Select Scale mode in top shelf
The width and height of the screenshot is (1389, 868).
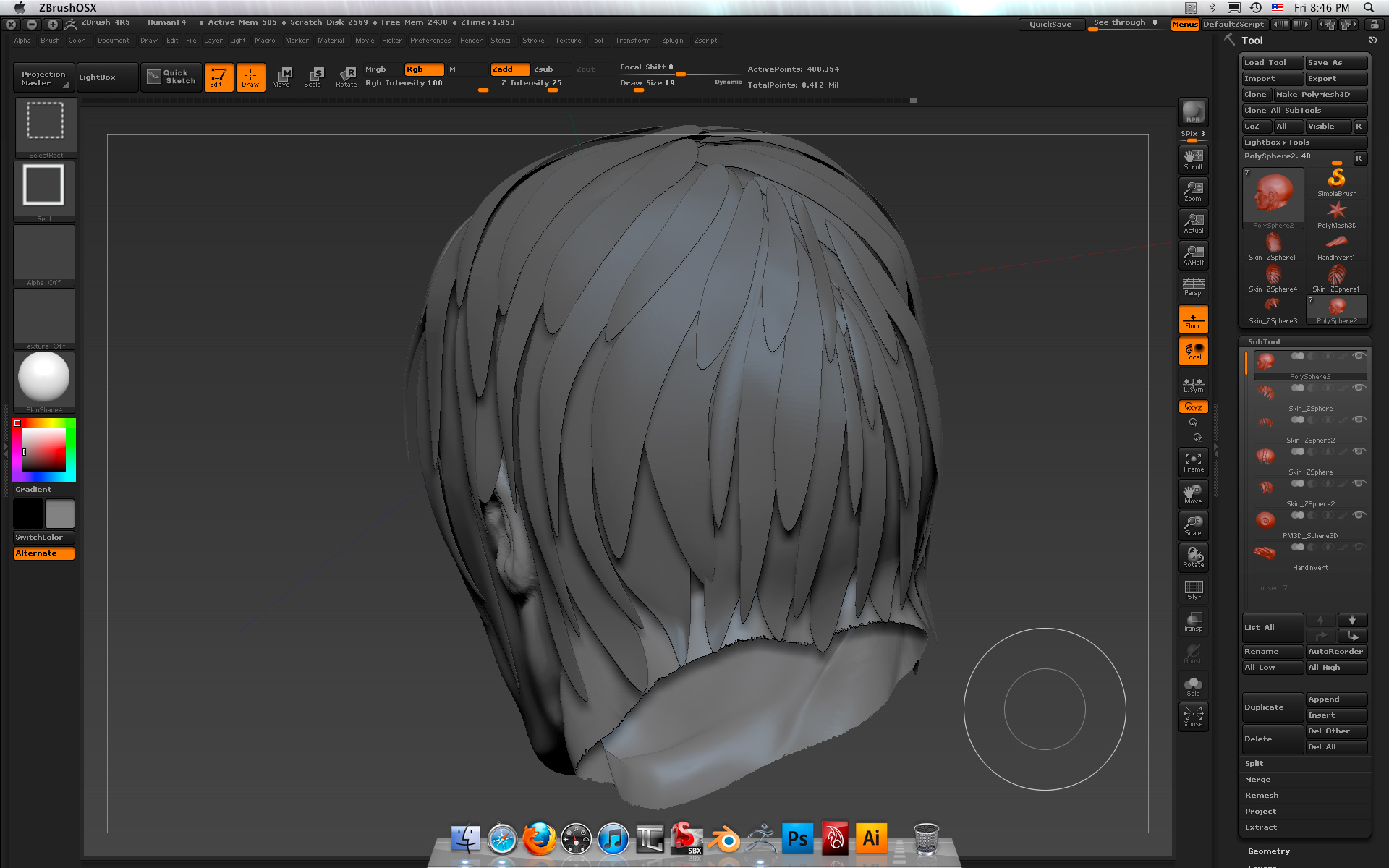click(x=313, y=77)
